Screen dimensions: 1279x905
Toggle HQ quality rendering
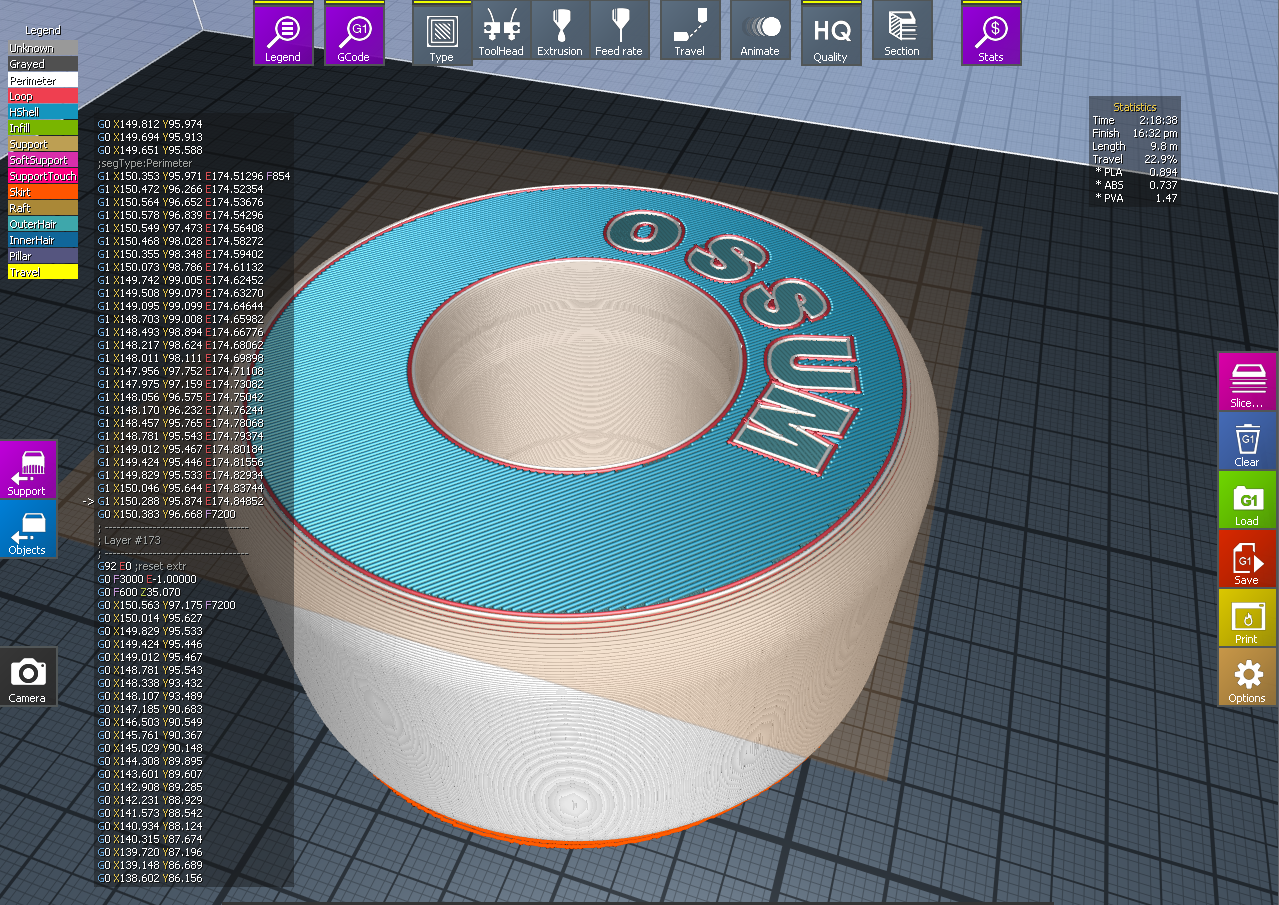(831, 30)
